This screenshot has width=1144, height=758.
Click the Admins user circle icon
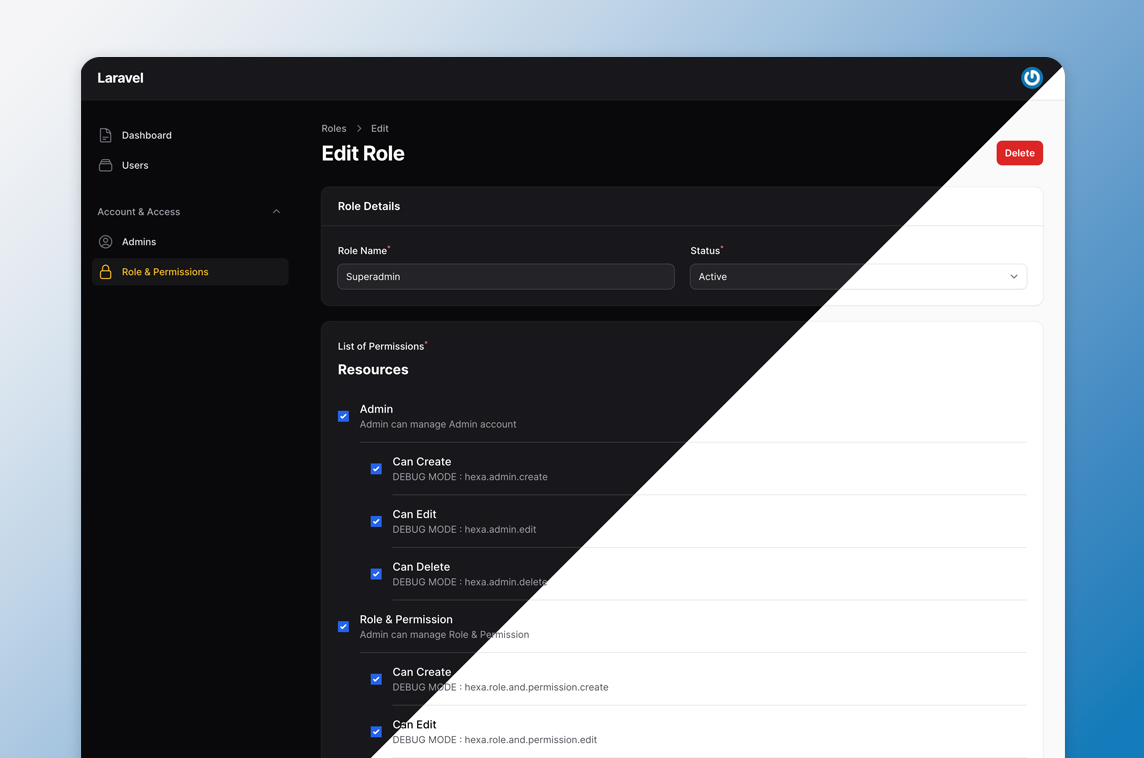pos(105,241)
